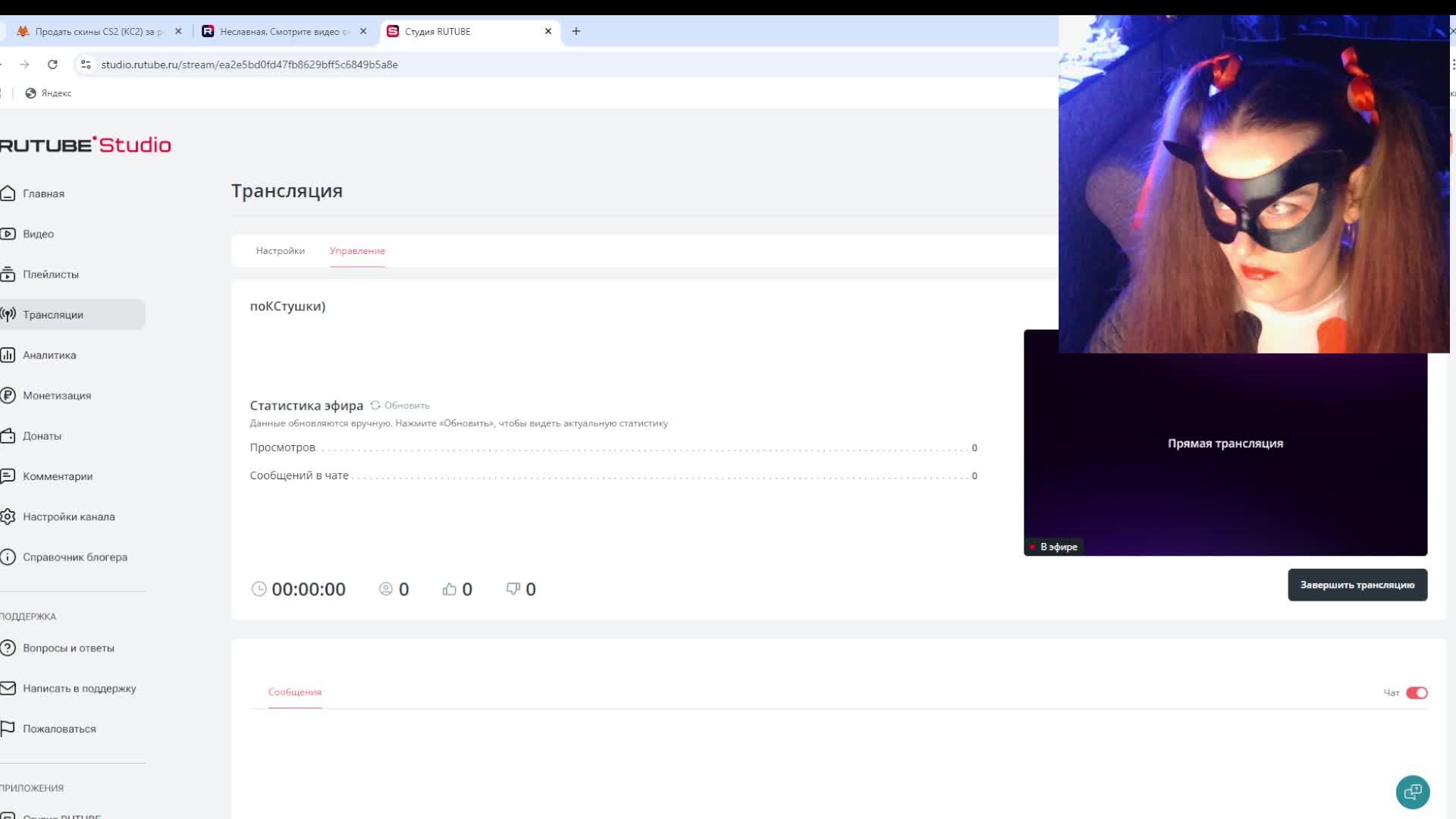Open Справочник блогера link

click(x=74, y=557)
